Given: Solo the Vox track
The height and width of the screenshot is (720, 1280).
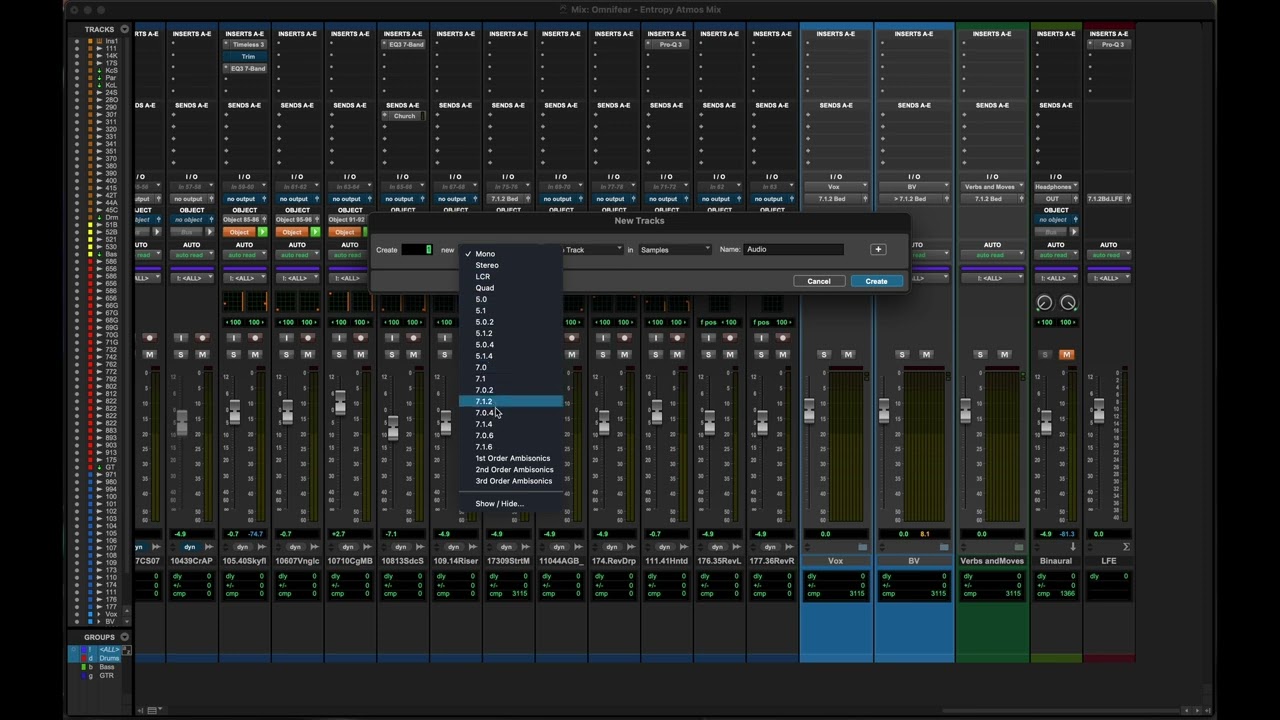Looking at the screenshot, I should [x=824, y=354].
